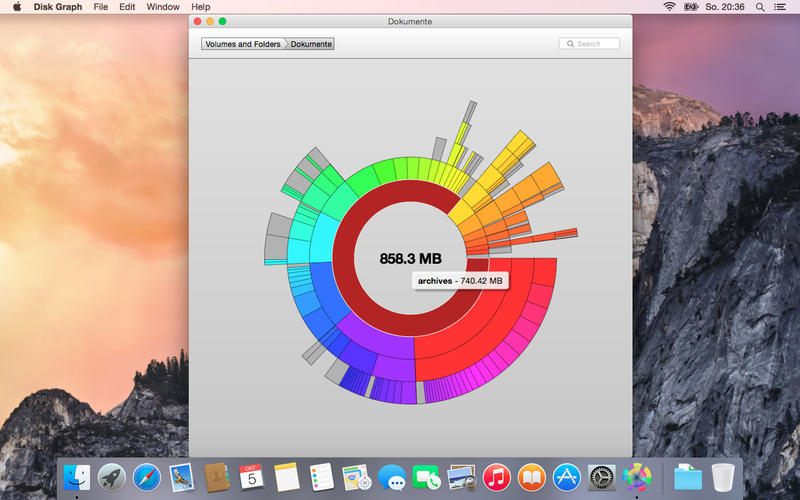The height and width of the screenshot is (500, 800).
Task: Open Launchpad from the dock
Action: tap(112, 478)
